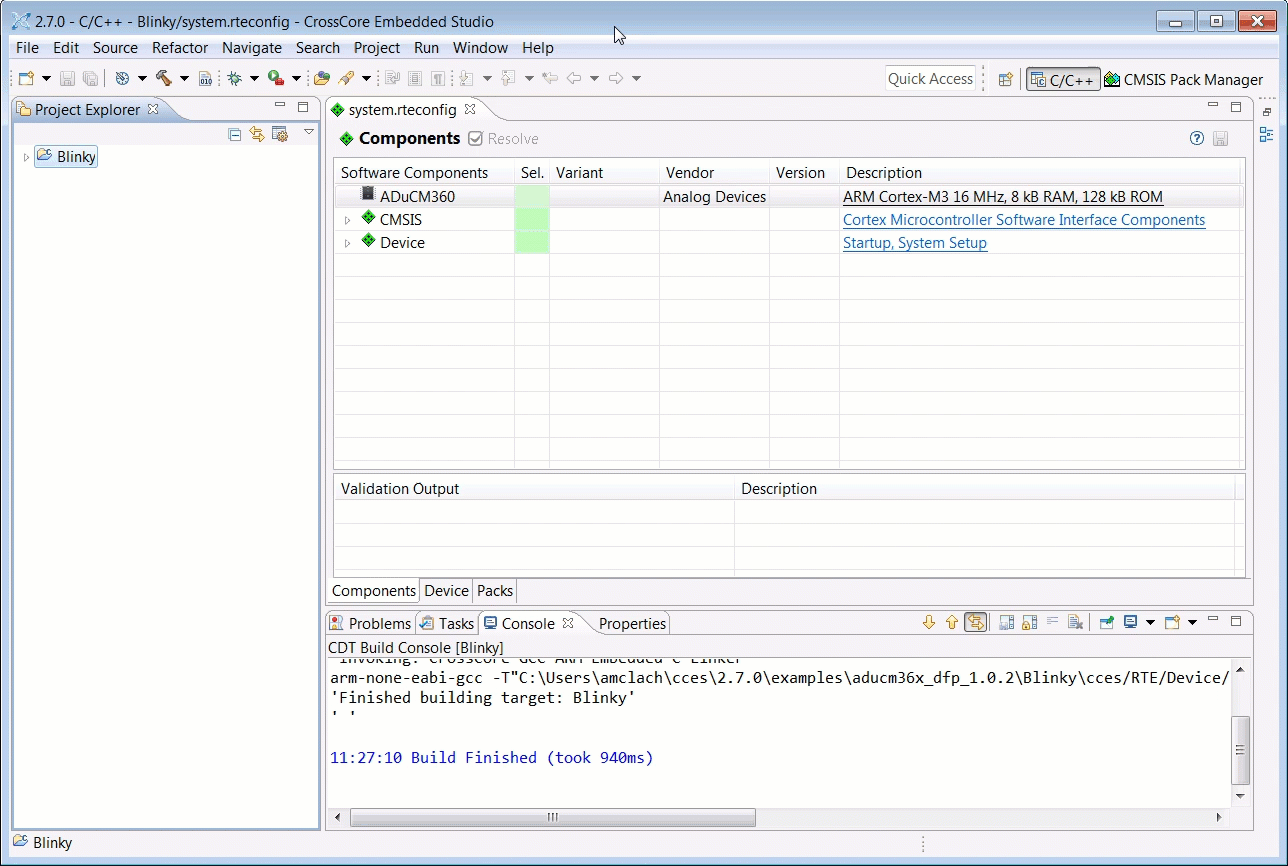Click the Outline icon in right sidebar

click(1266, 135)
